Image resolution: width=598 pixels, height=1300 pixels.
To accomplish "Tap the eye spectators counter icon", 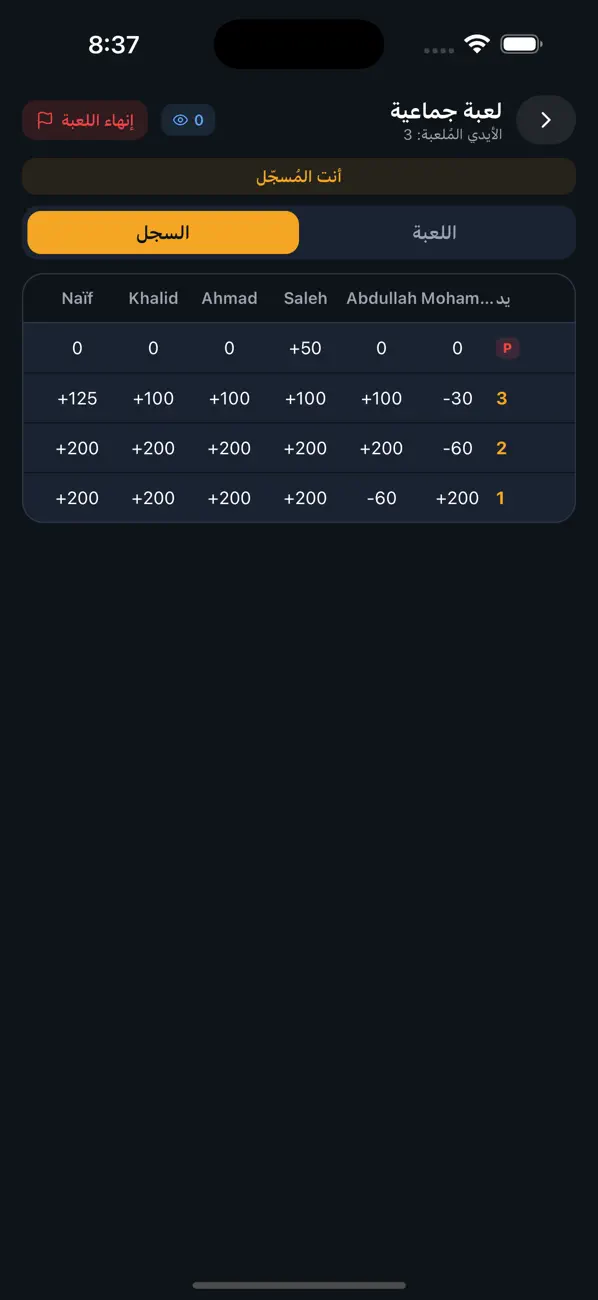I will pos(181,120).
